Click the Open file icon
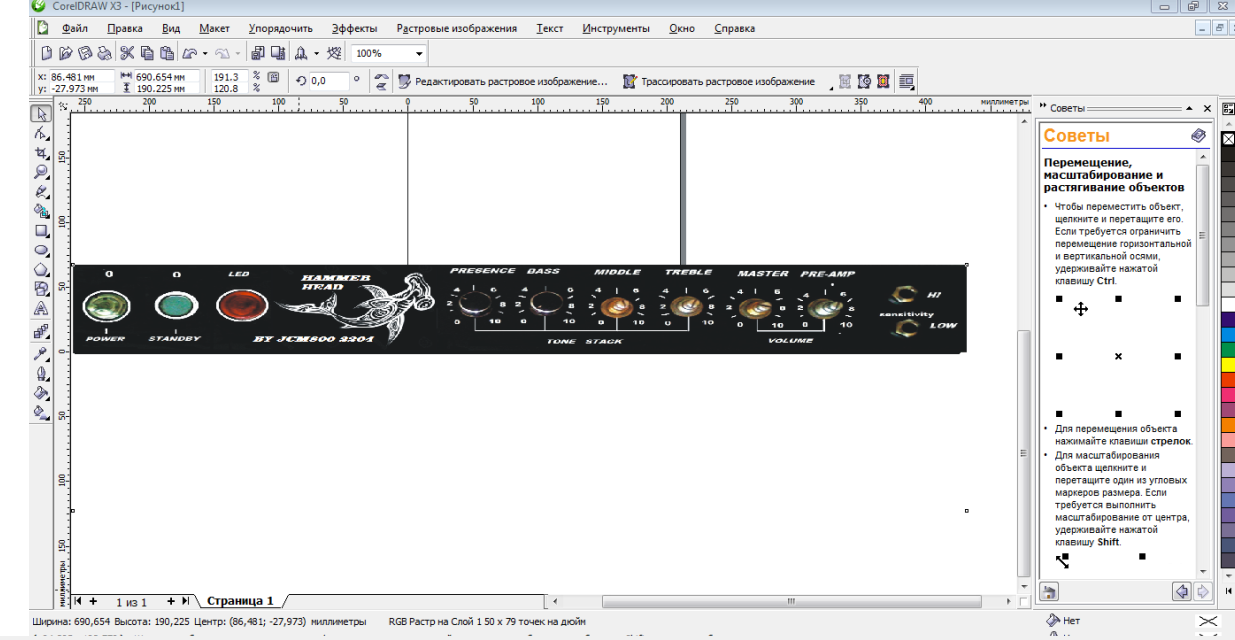 coord(65,53)
